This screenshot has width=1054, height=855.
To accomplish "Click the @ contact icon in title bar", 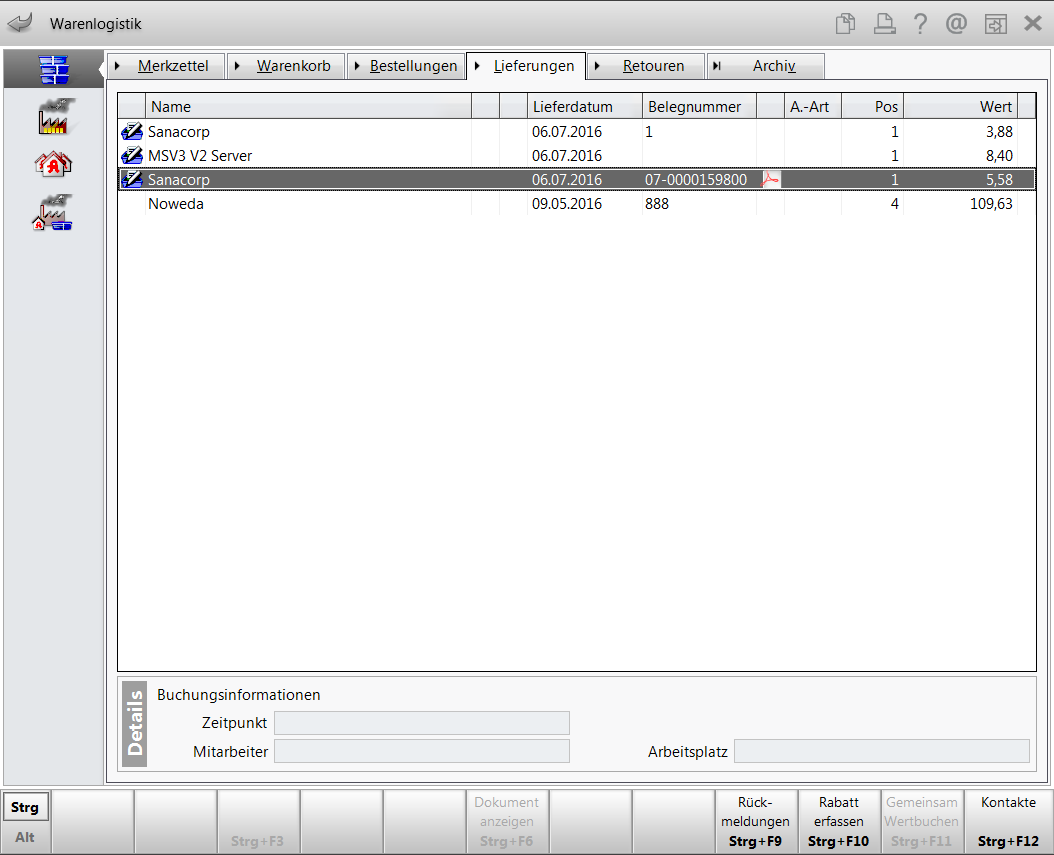I will [957, 24].
